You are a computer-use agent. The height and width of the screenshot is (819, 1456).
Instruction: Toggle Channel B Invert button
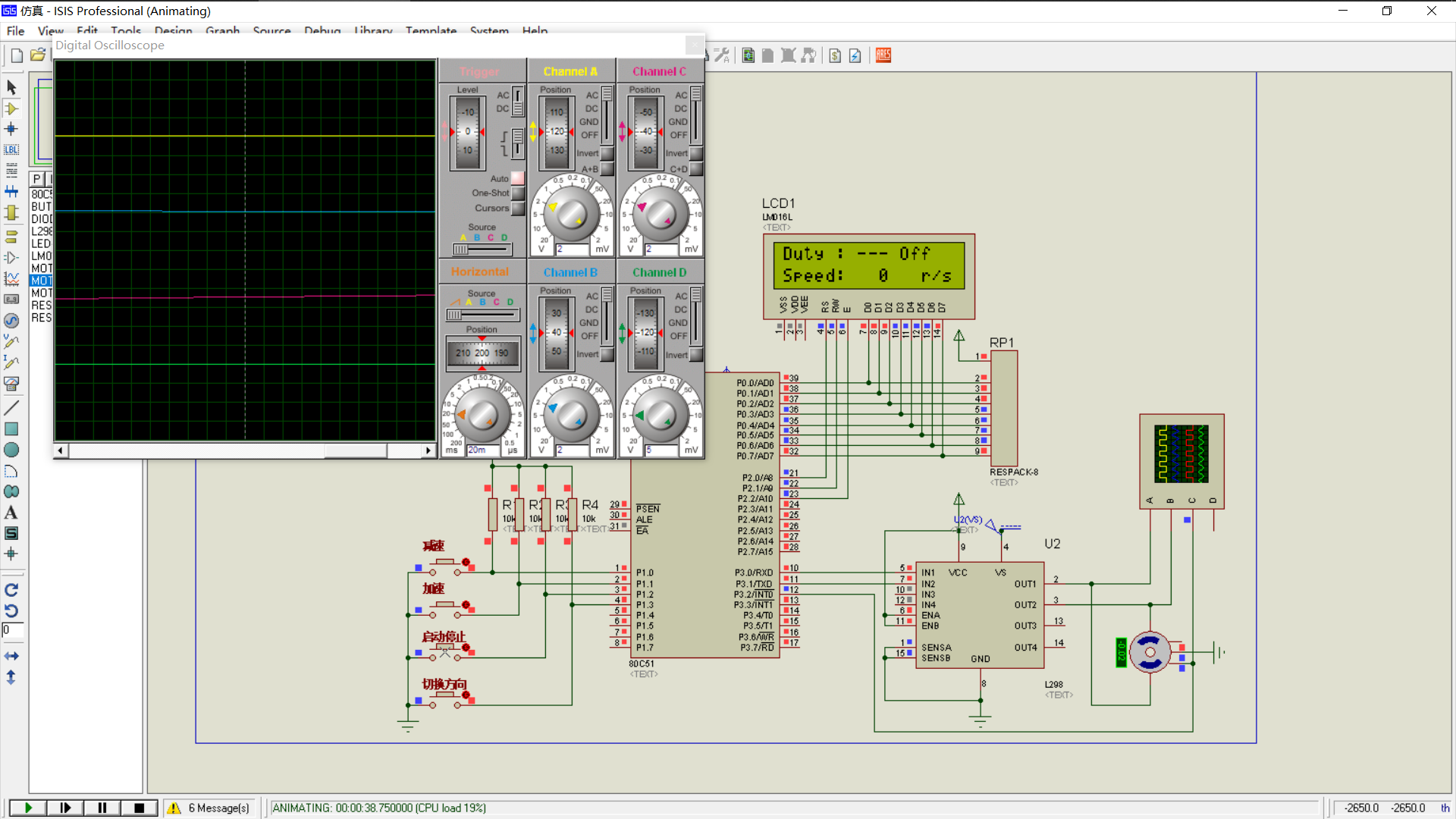[607, 354]
